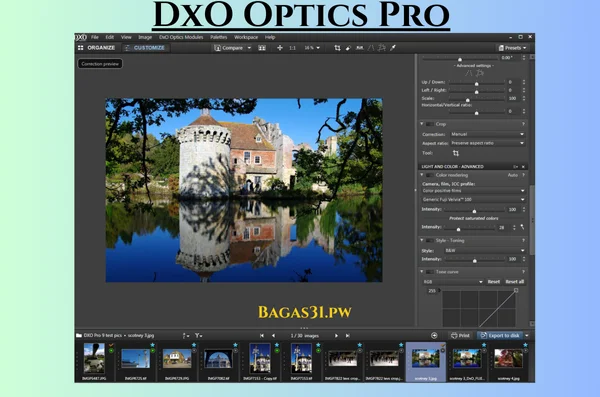Open the Style dropdown set to B&W
The height and width of the screenshot is (397, 600).
[484, 250]
